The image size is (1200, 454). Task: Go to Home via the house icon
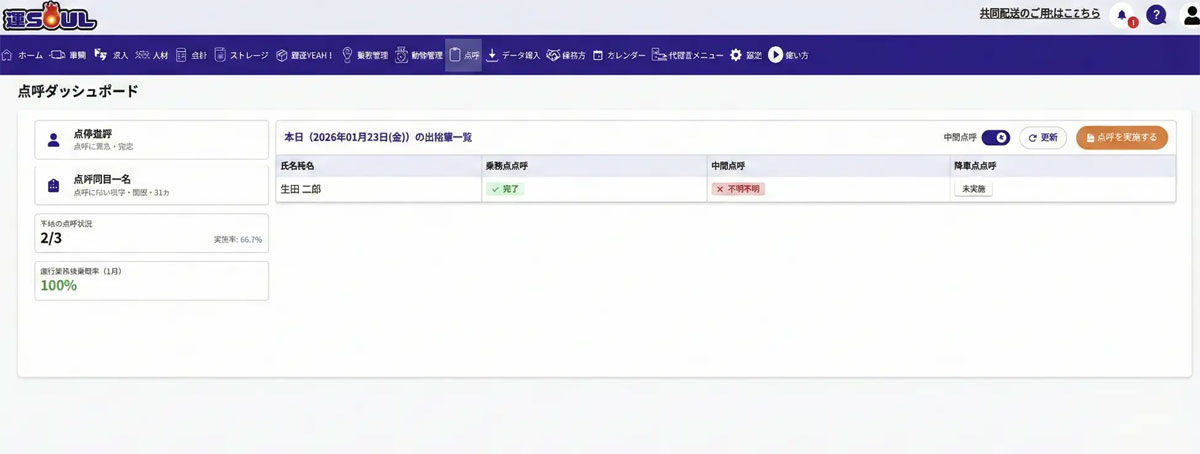[22, 55]
